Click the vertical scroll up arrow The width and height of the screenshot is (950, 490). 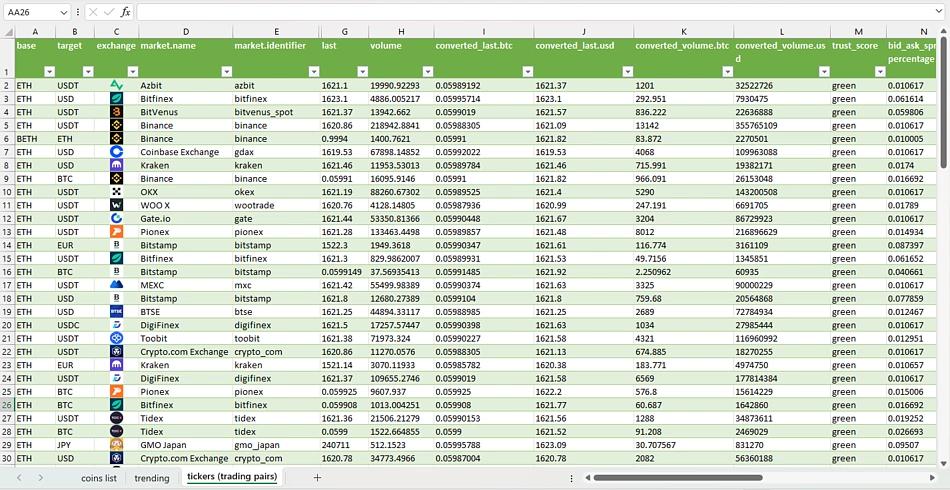(x=943, y=31)
